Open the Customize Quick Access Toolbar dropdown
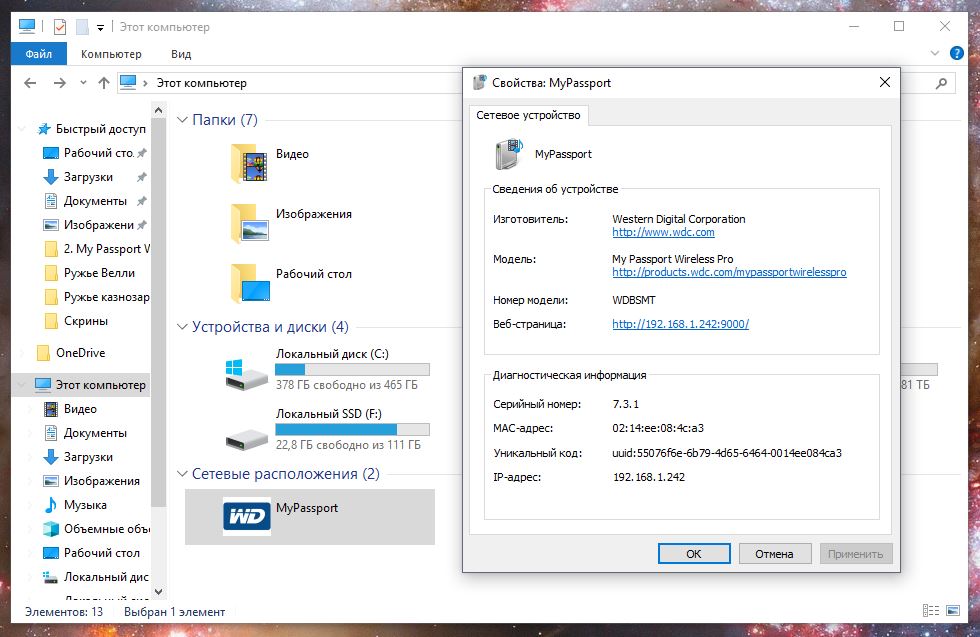This screenshot has height=637, width=980. pyautogui.click(x=100, y=28)
